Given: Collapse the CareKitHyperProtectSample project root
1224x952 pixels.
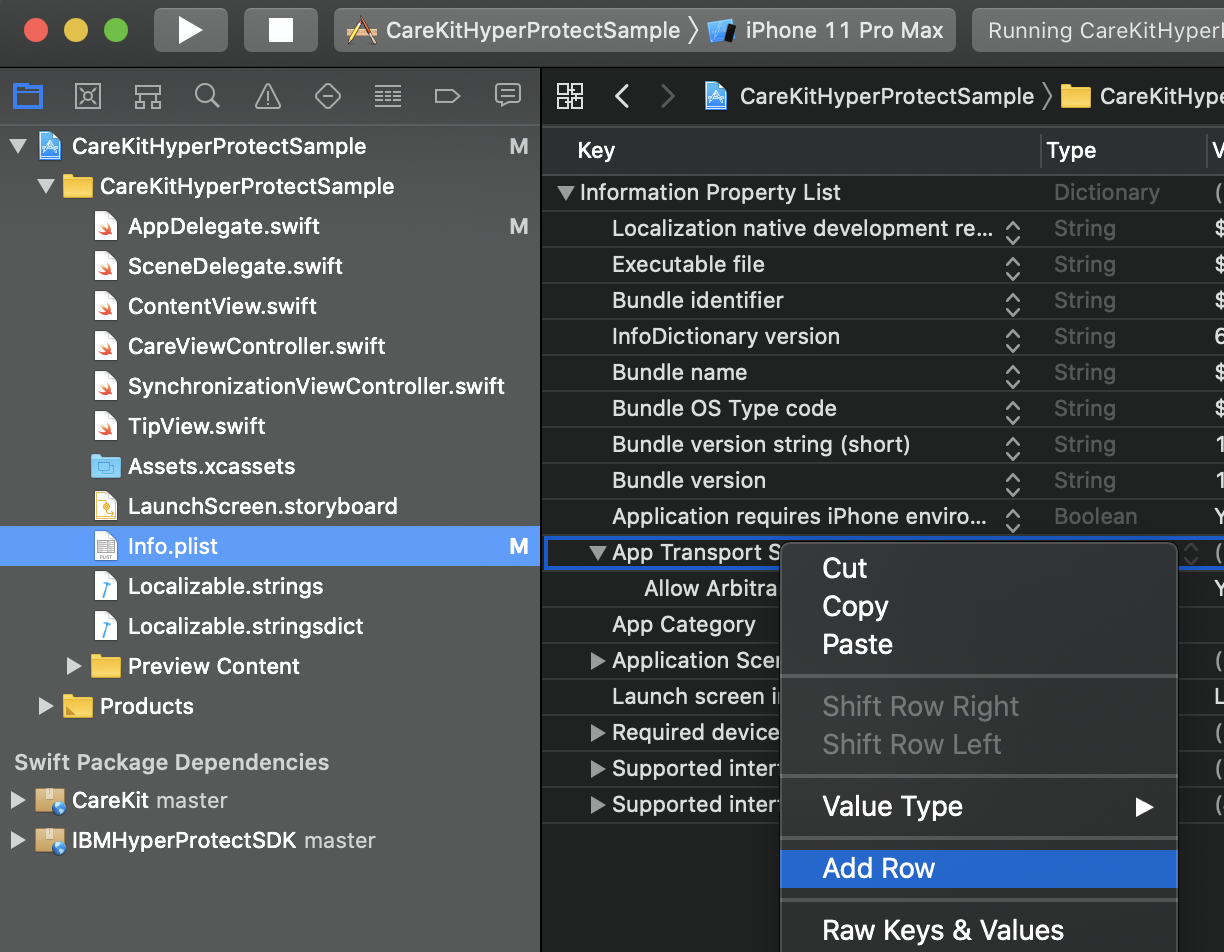Looking at the screenshot, I should click(x=18, y=146).
